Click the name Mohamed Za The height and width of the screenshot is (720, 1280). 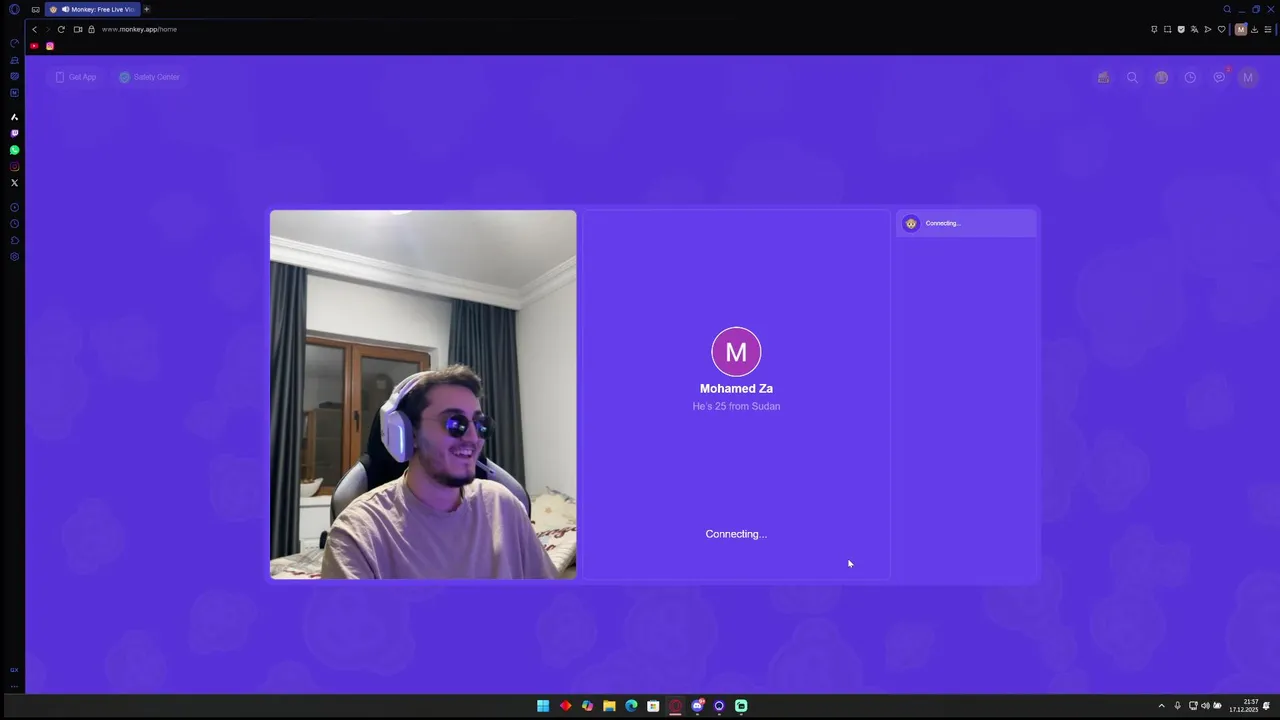tap(736, 389)
